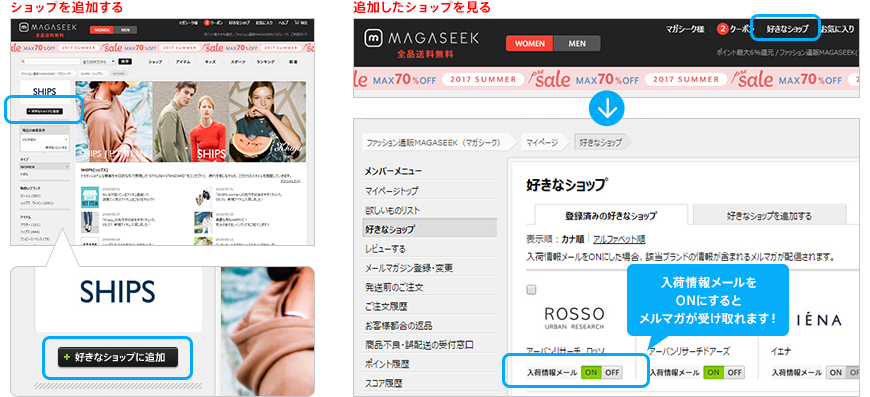Open お客様都合の返品 in the member menu
The image size is (870, 397).
398,325
